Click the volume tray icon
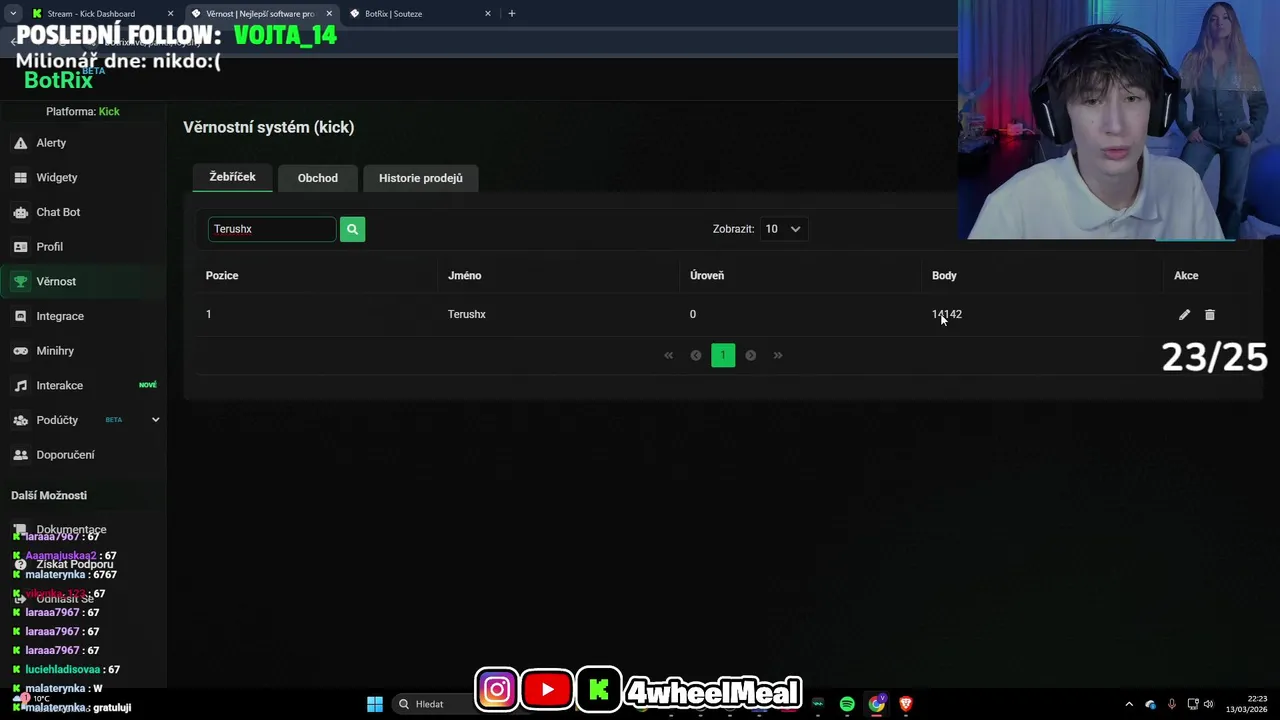1280x720 pixels. pyautogui.click(x=1209, y=704)
